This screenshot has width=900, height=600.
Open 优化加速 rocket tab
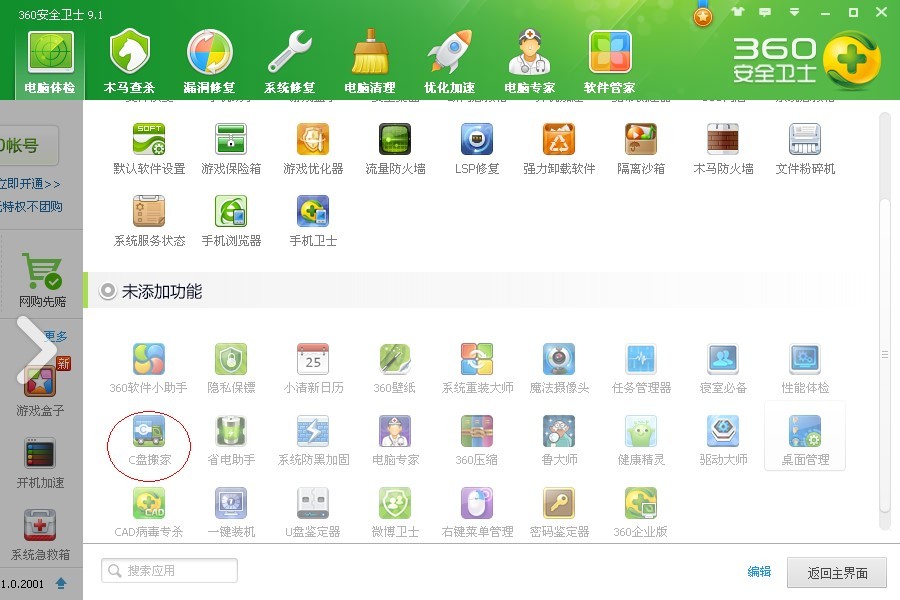click(x=450, y=63)
